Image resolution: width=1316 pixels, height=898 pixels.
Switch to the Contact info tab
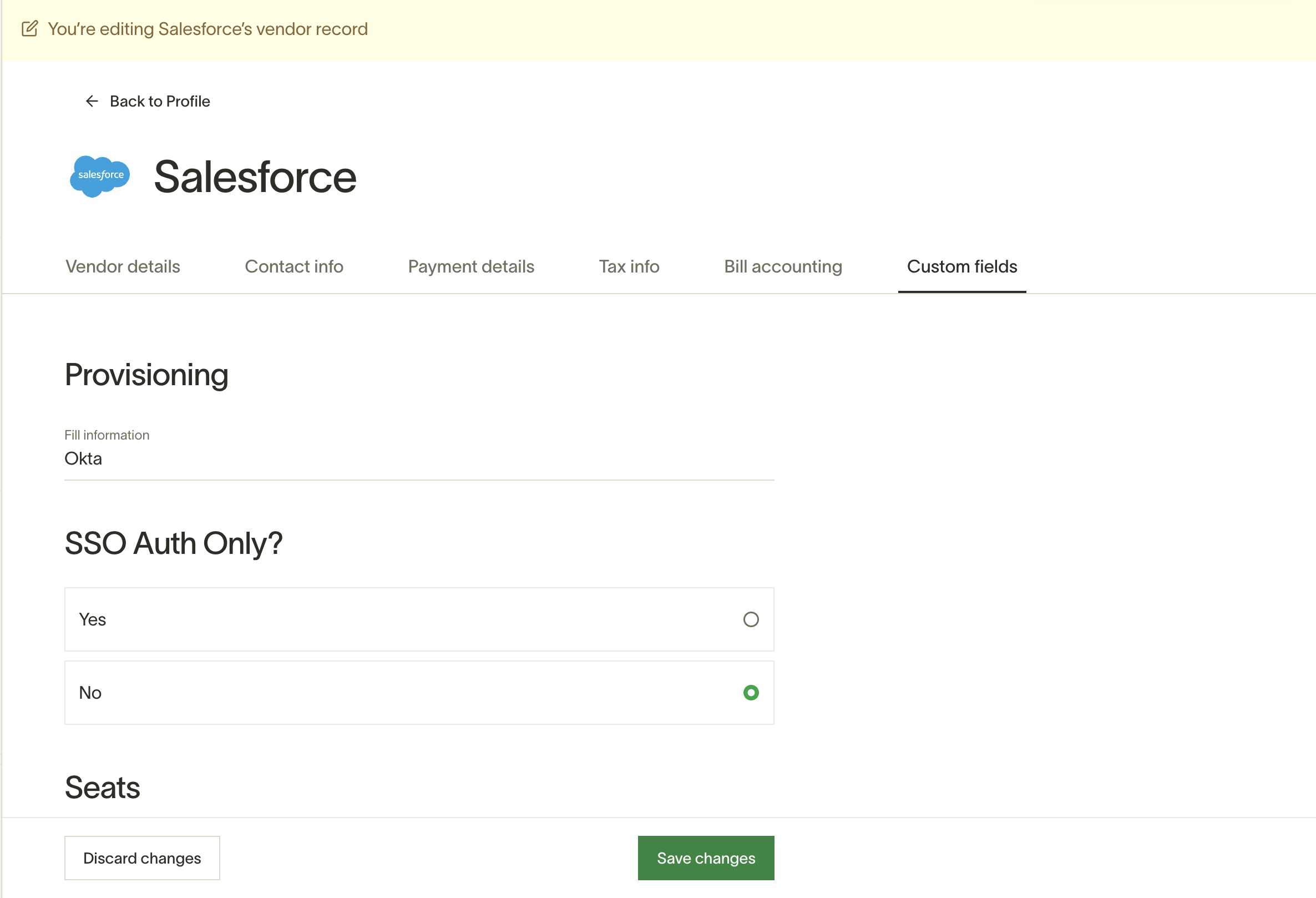pos(294,266)
